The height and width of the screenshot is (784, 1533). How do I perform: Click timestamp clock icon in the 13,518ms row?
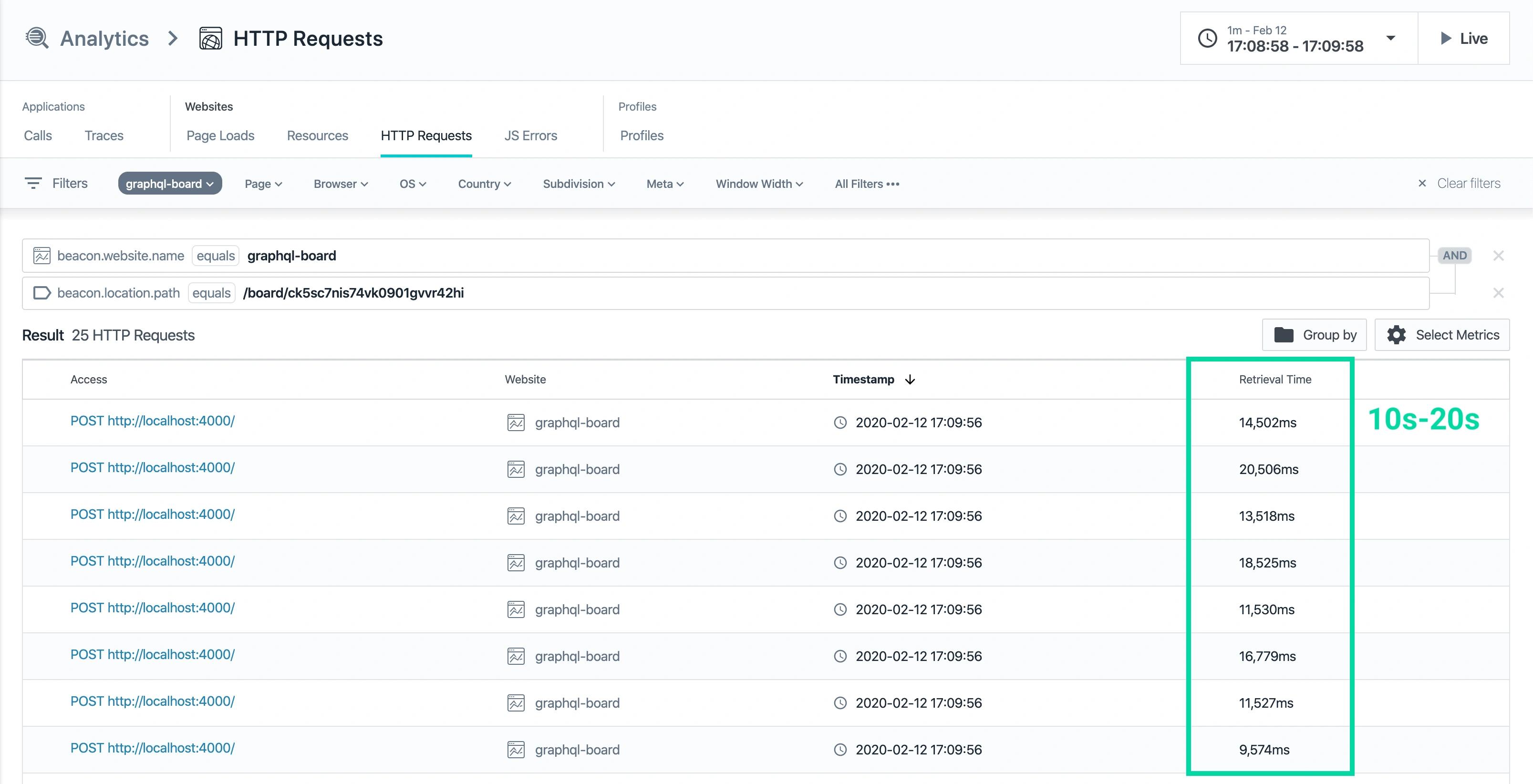point(840,516)
